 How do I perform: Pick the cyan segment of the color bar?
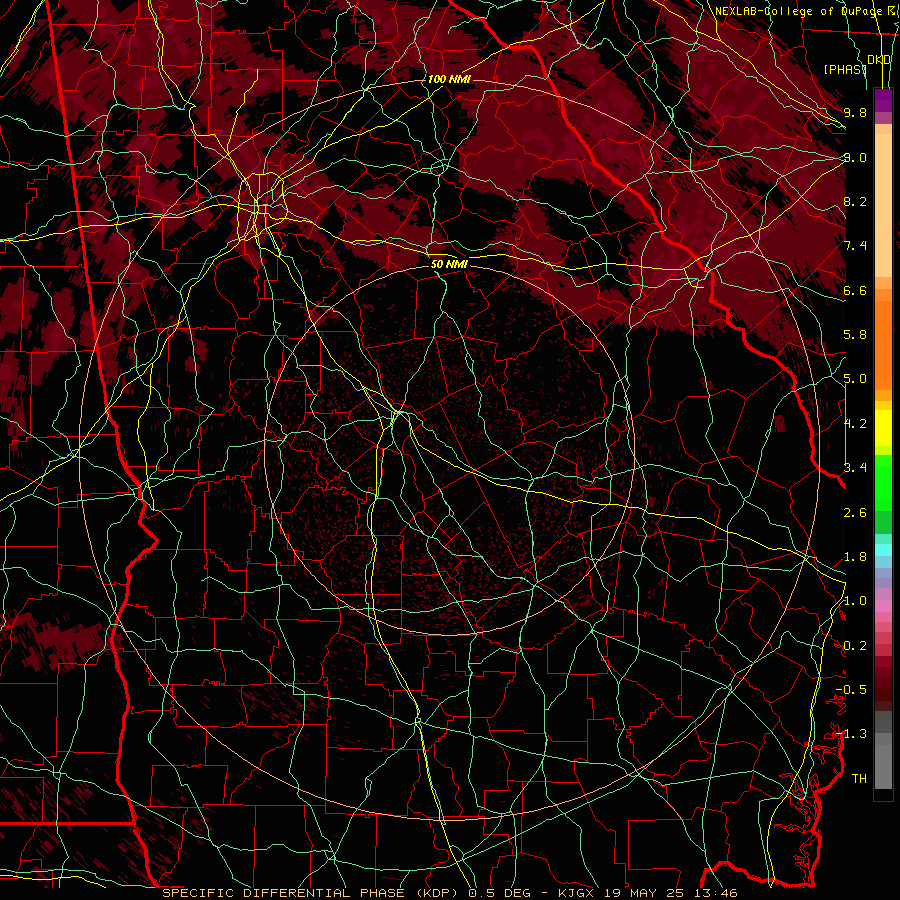pos(883,550)
